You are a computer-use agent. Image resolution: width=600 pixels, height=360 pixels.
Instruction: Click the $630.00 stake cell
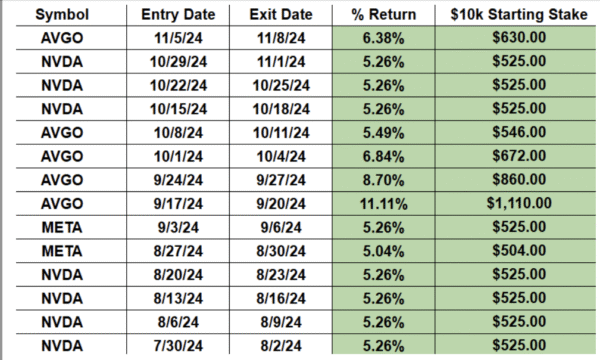(519, 37)
